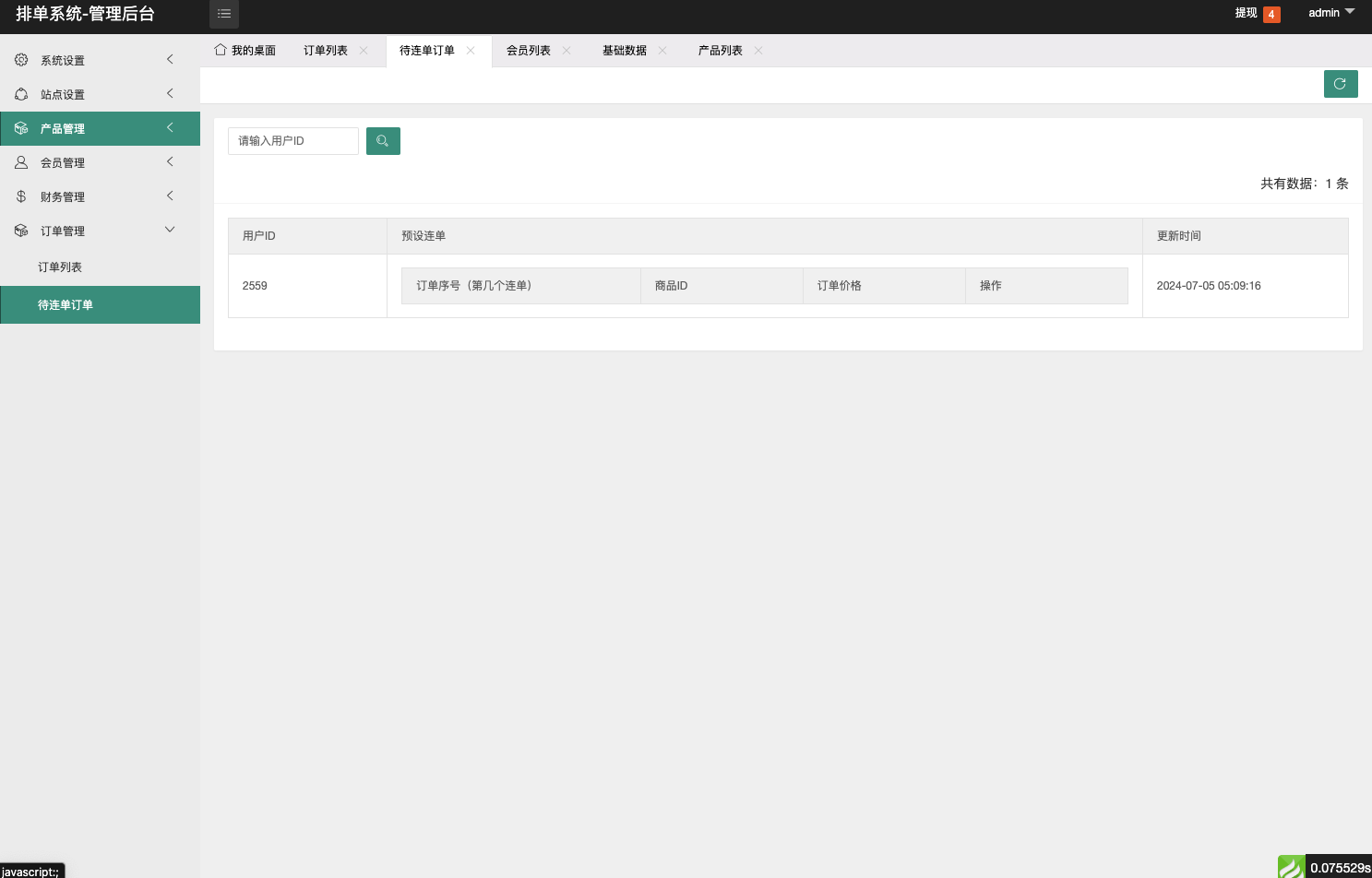The image size is (1372, 878).
Task: Switch to the 我的桌面 tab
Action: click(245, 51)
